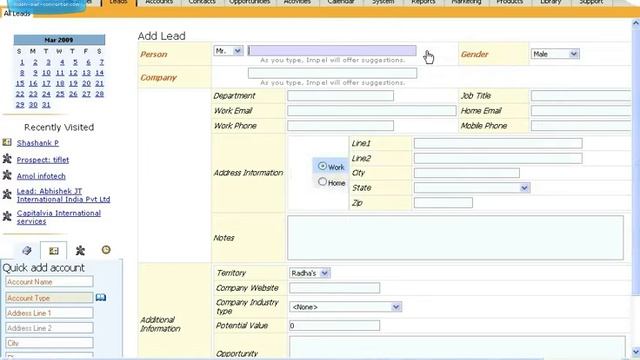Click the address Line2 input field
640x360 pixels.
tap(498, 158)
